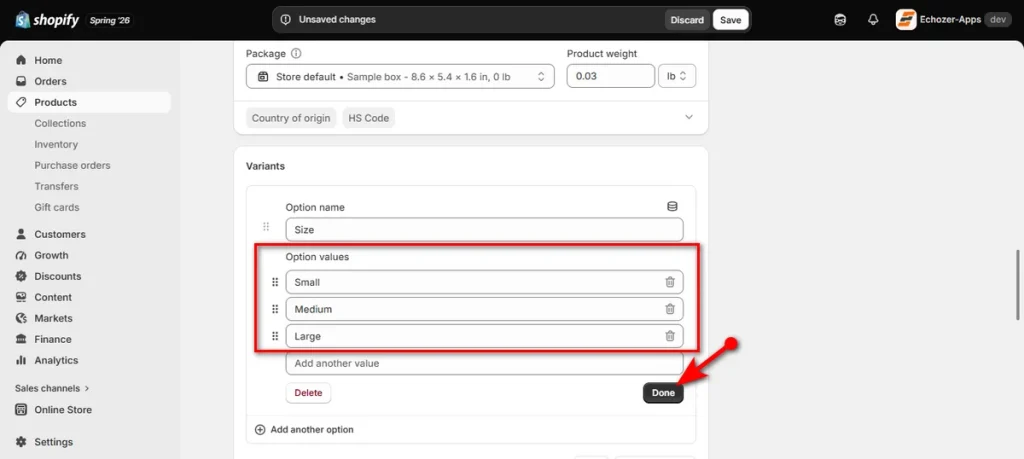Click the Home icon in sidebar

tap(21, 60)
